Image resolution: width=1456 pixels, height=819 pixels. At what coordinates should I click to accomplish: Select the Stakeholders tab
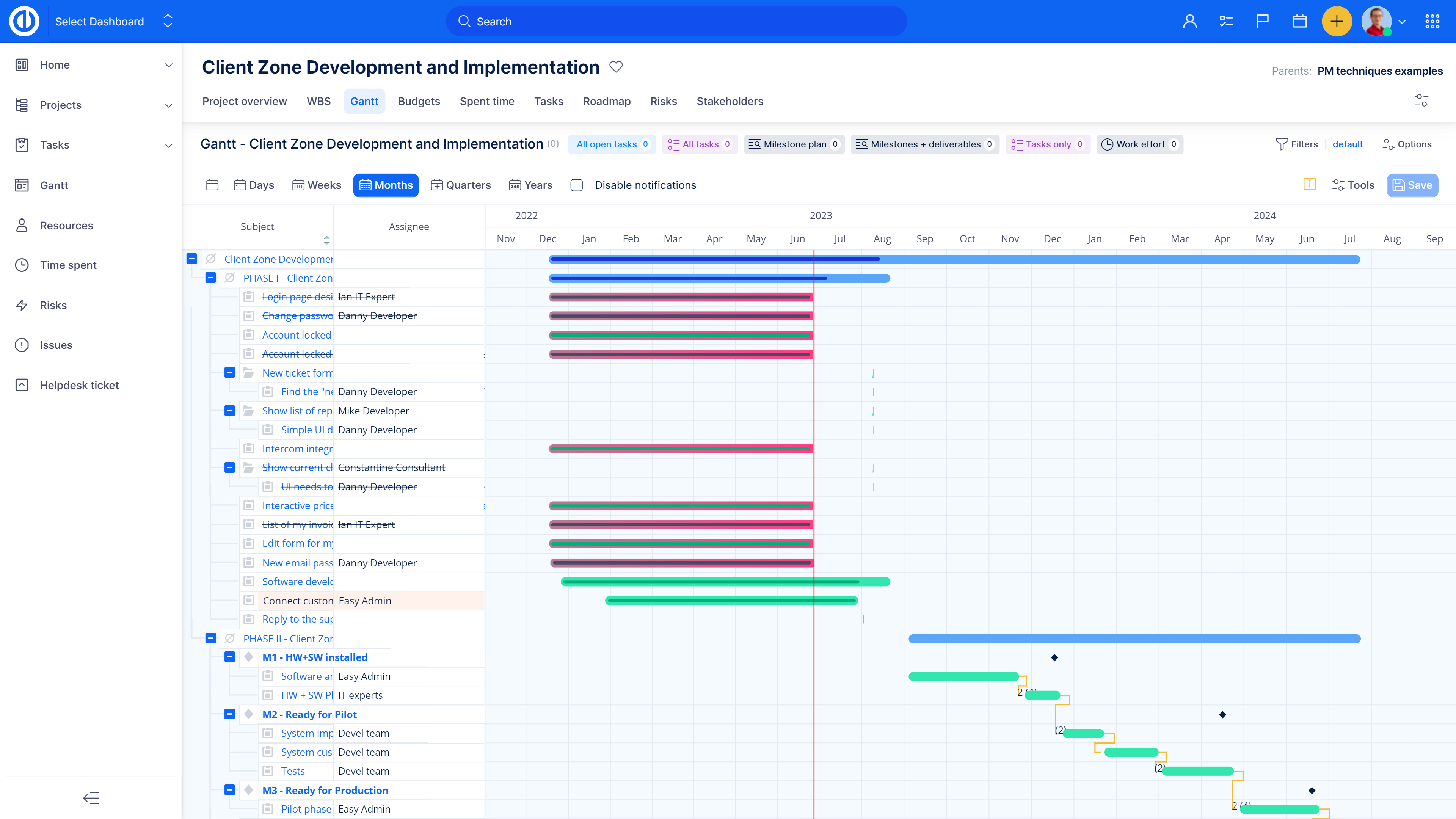tap(730, 101)
